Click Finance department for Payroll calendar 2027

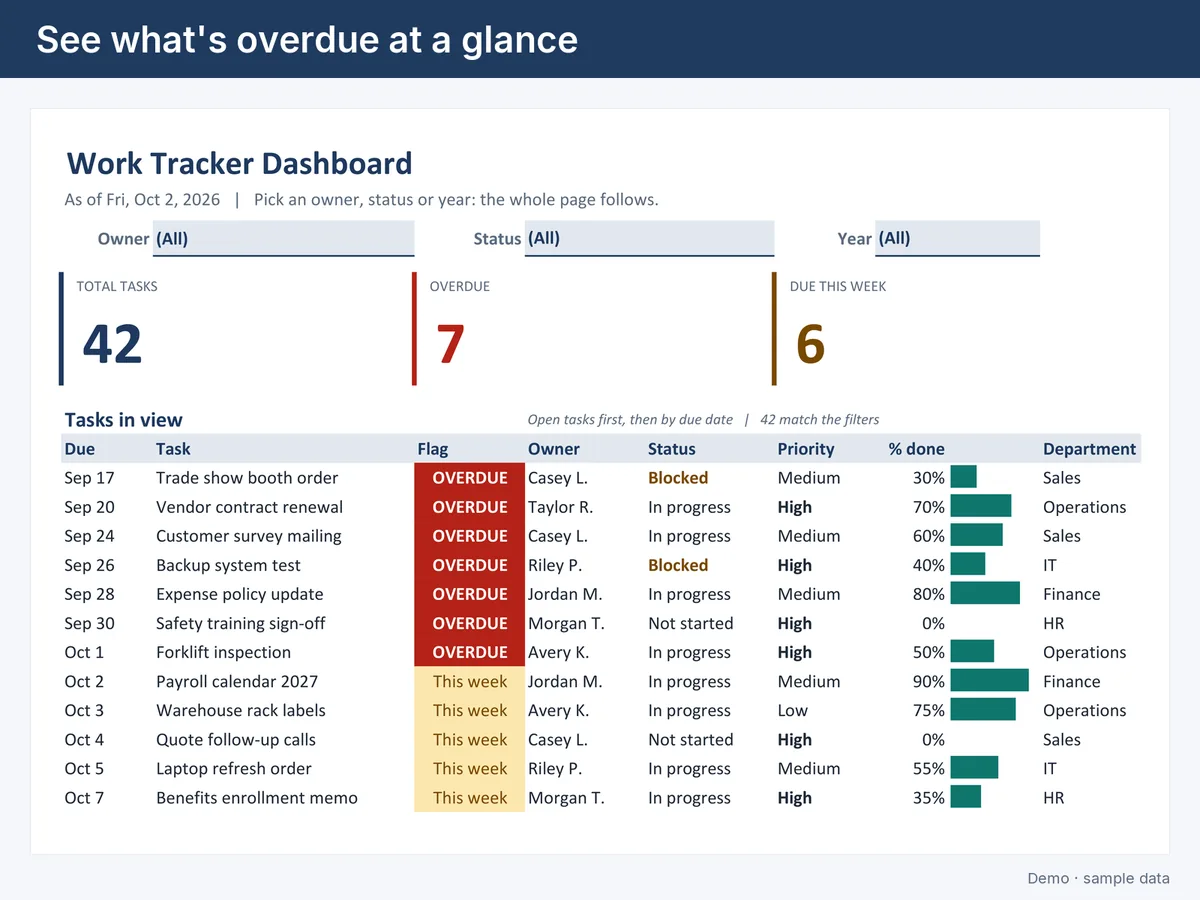pyautogui.click(x=1072, y=681)
